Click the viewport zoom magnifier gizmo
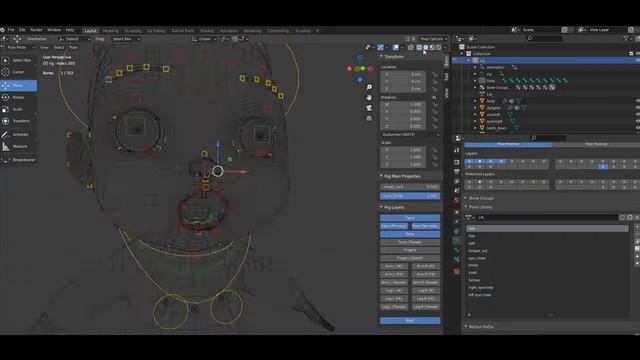The width and height of the screenshot is (640, 360). click(x=369, y=87)
